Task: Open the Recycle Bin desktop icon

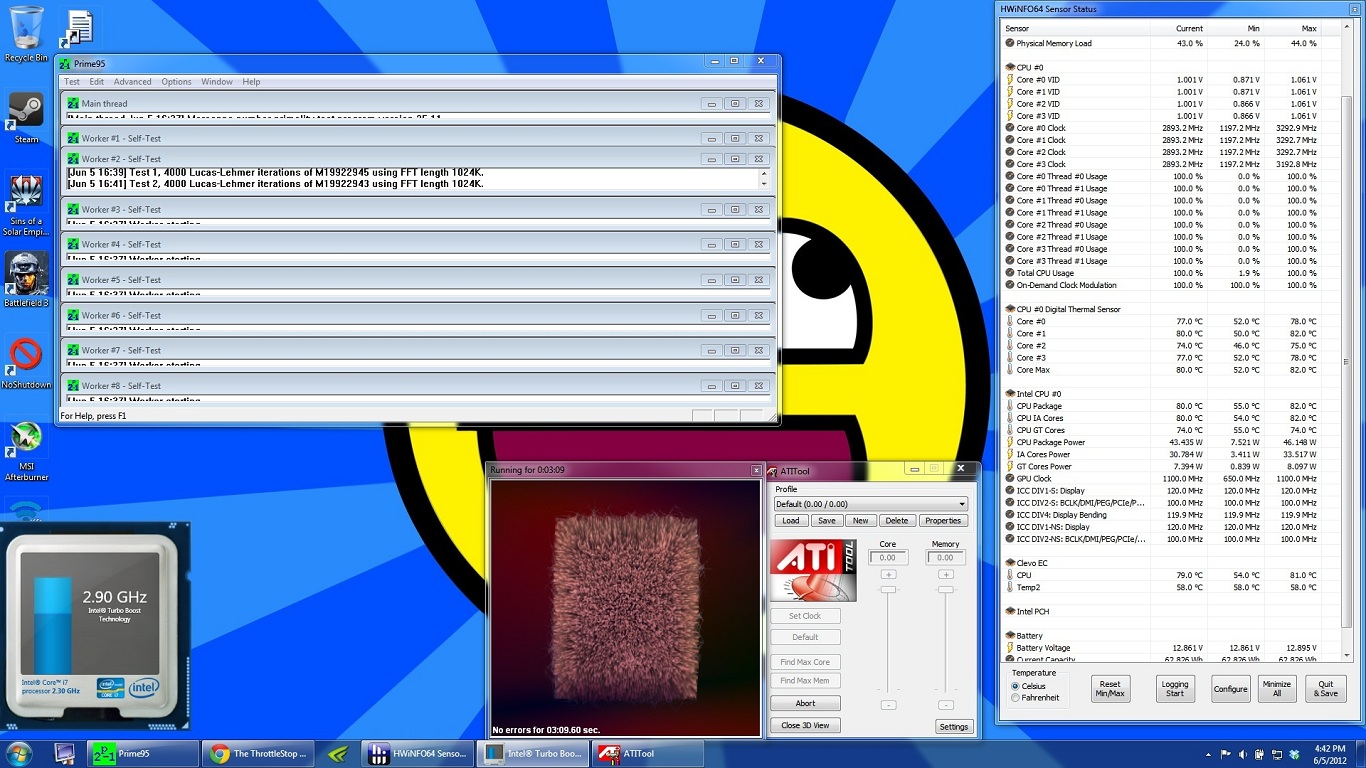Action: tap(26, 34)
